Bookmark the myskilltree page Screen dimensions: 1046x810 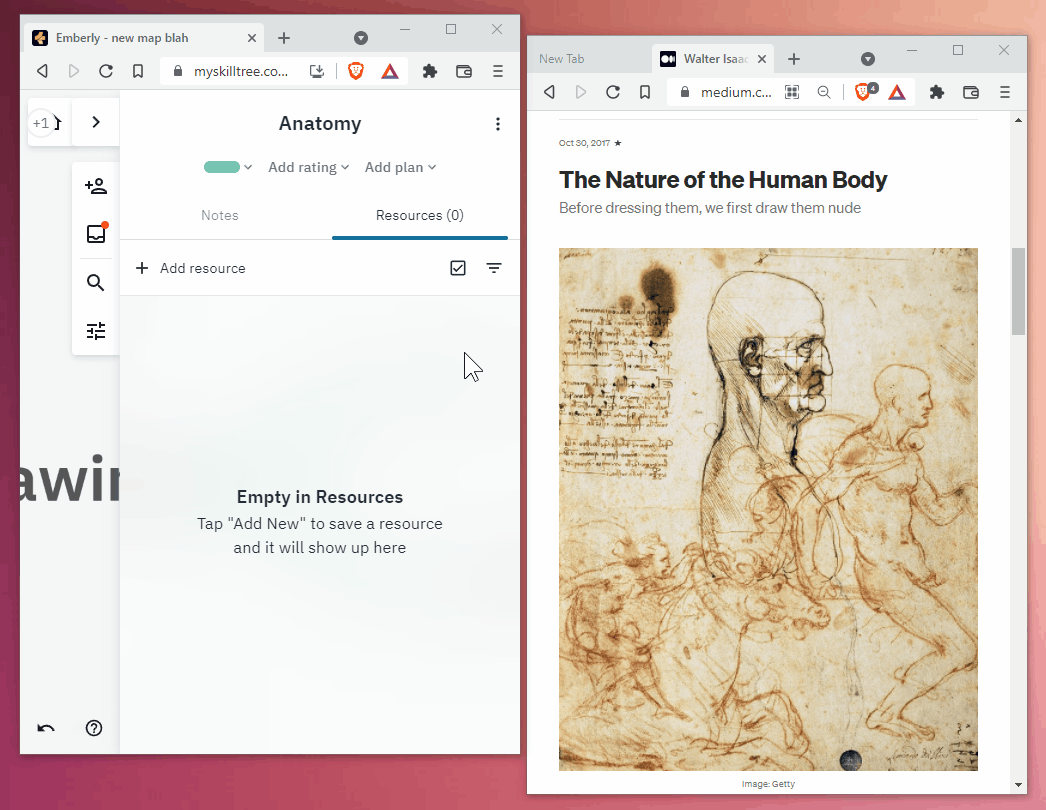[138, 71]
